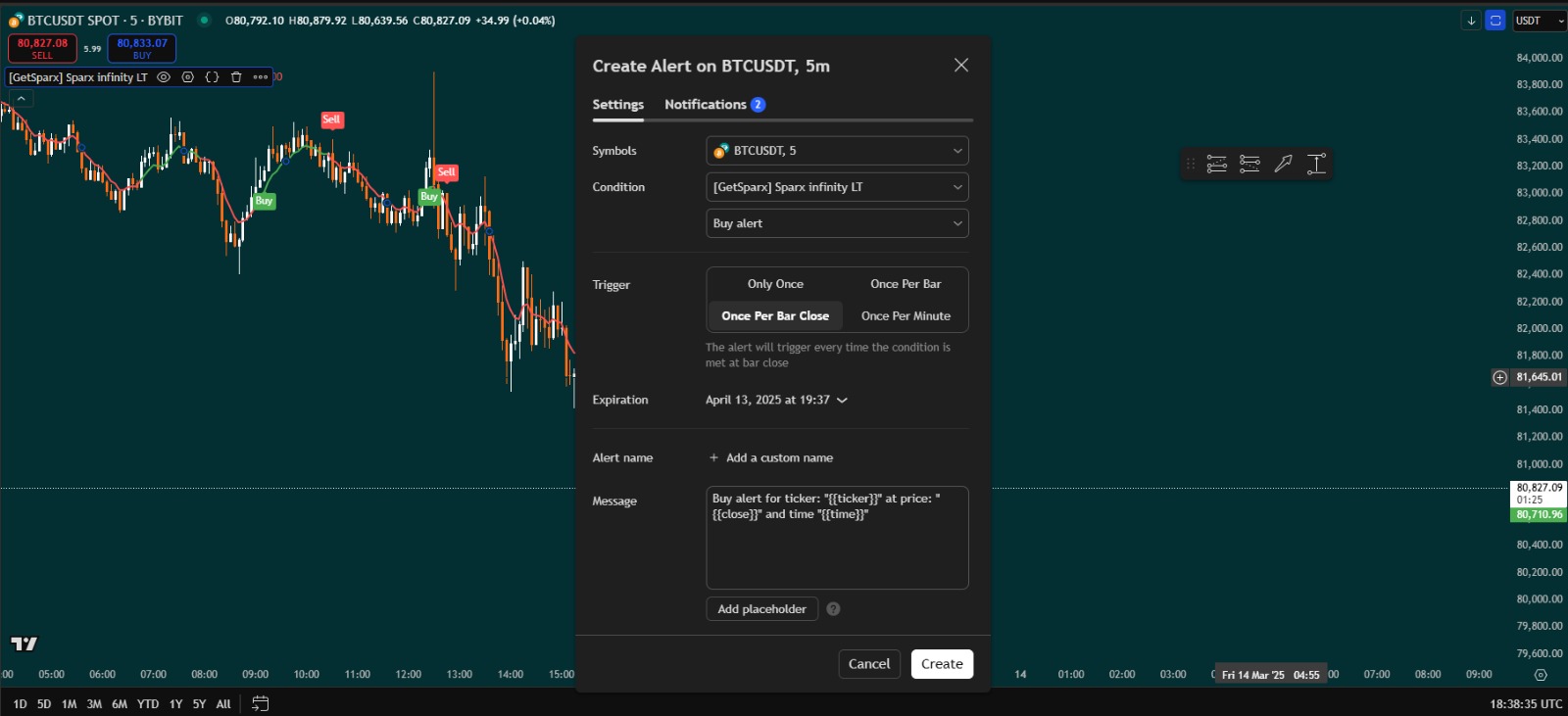Image resolution: width=1568 pixels, height=716 pixels.
Task: Choose Once Per Minute trigger option
Action: (906, 316)
